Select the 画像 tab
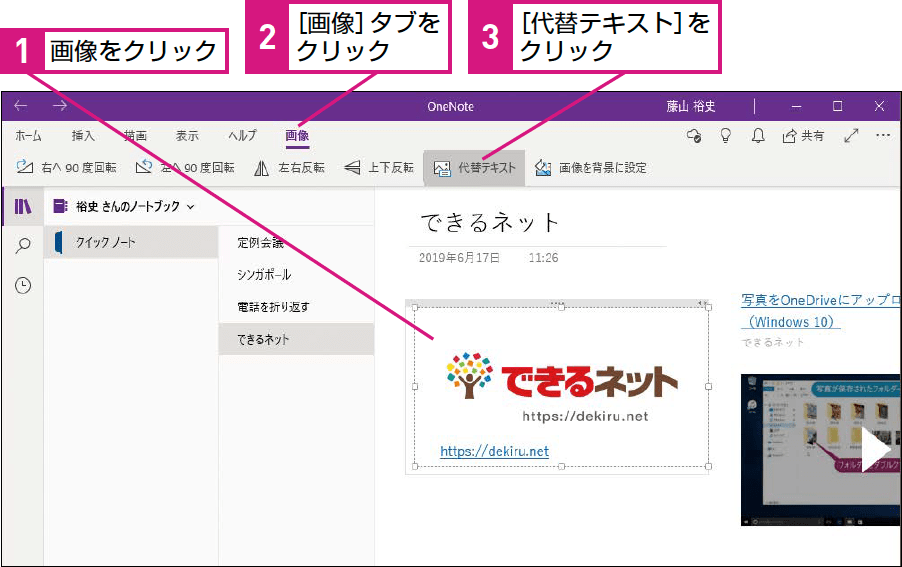Screen dimensions: 902x567 pos(297,136)
